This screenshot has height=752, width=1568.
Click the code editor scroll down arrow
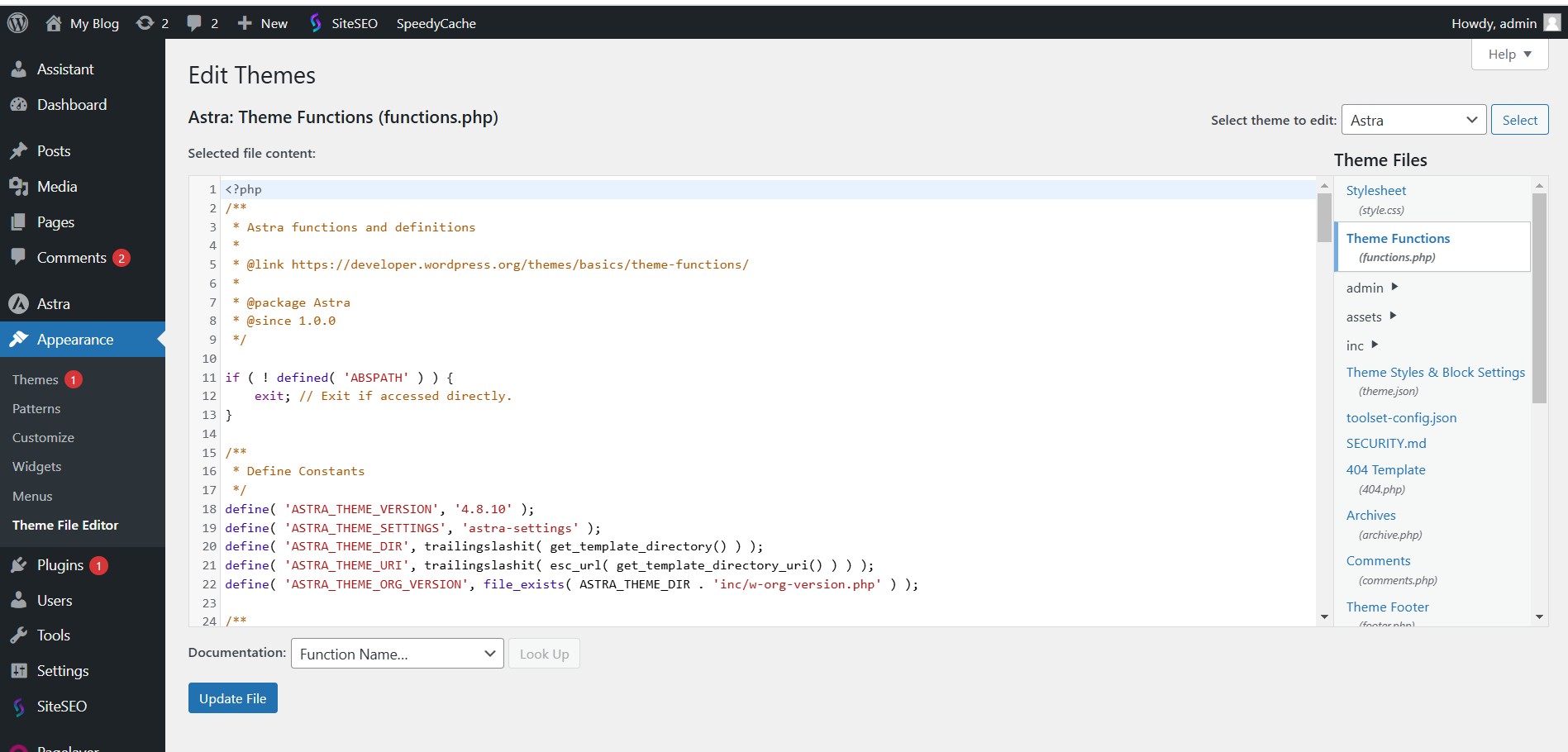click(1324, 616)
